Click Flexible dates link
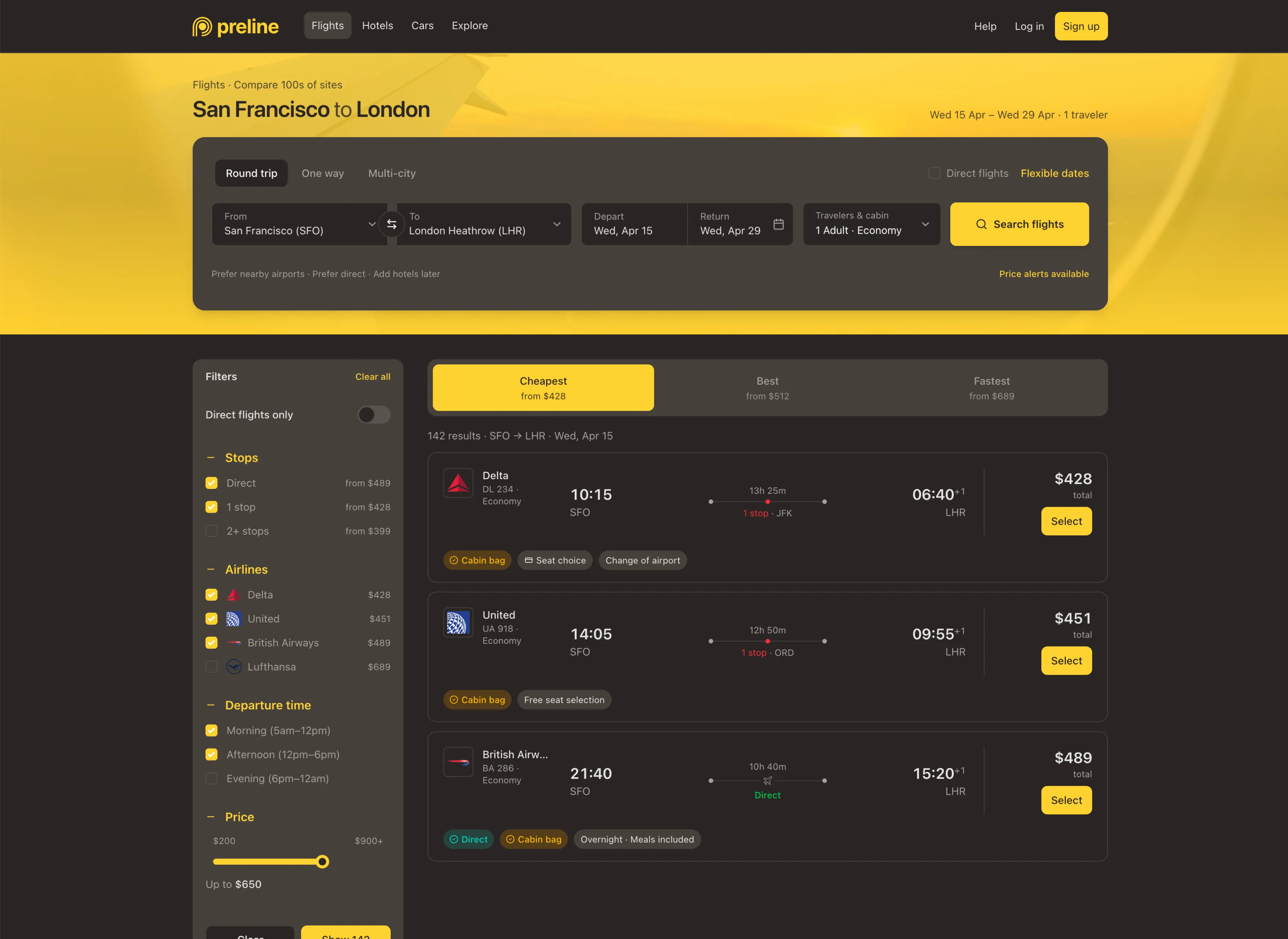Viewport: 1288px width, 939px height. click(1054, 173)
